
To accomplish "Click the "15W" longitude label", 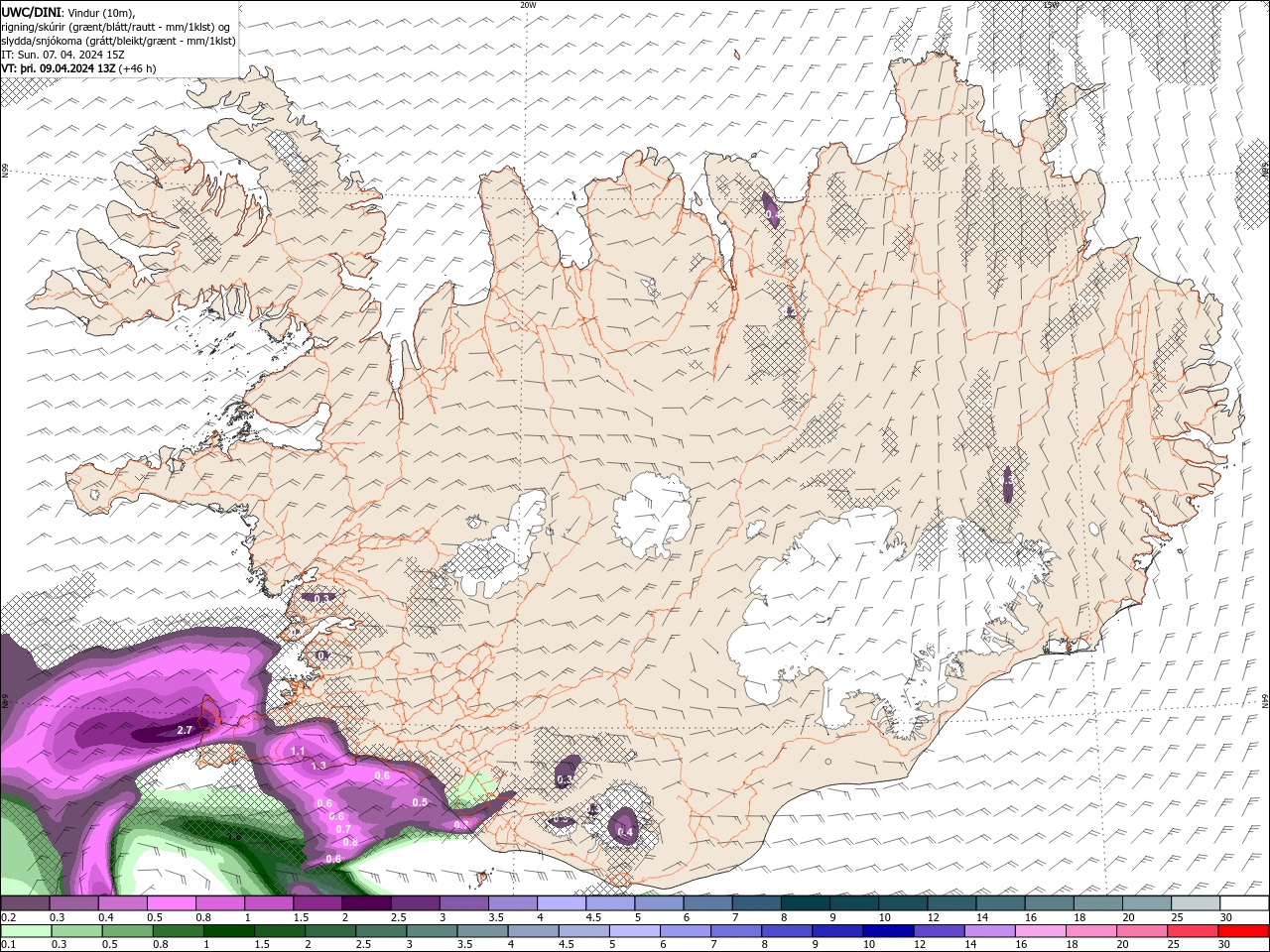I will 1051,5.
